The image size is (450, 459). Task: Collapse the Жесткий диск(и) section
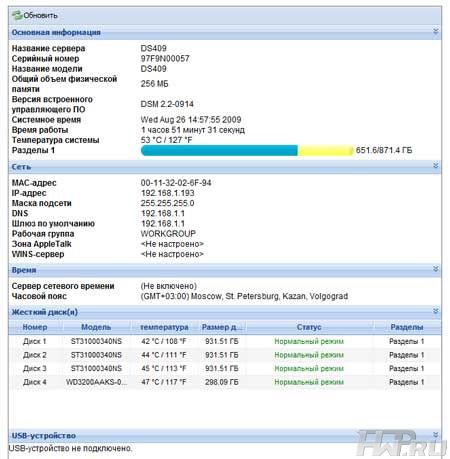pyautogui.click(x=435, y=311)
